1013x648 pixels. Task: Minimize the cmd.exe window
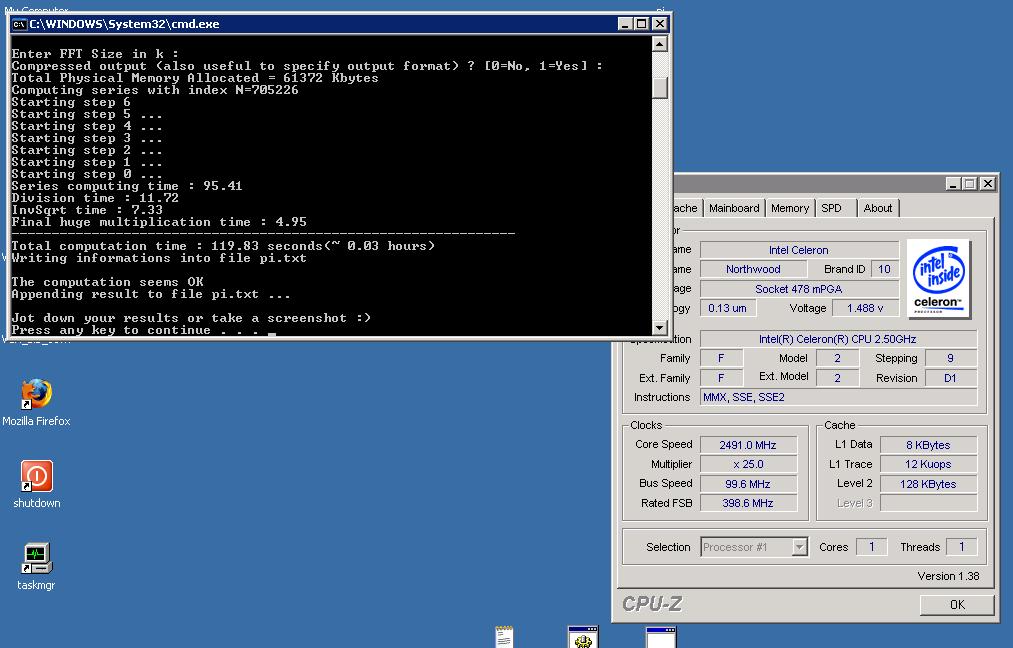(625, 24)
